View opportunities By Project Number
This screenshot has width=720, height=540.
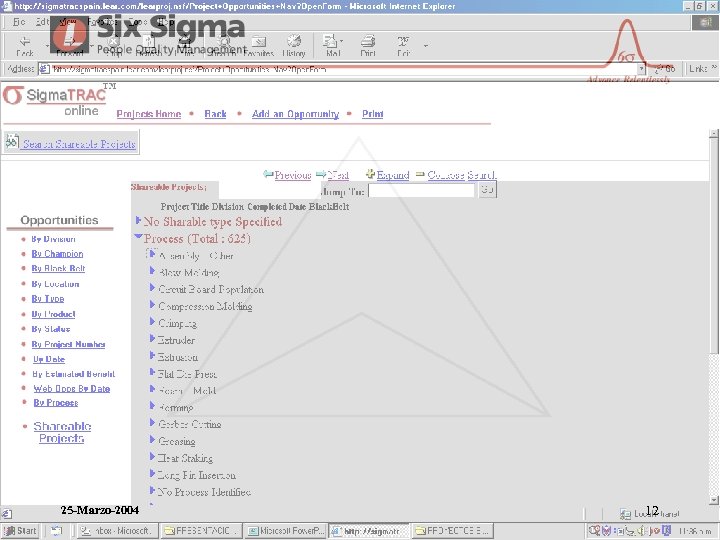coord(68,344)
